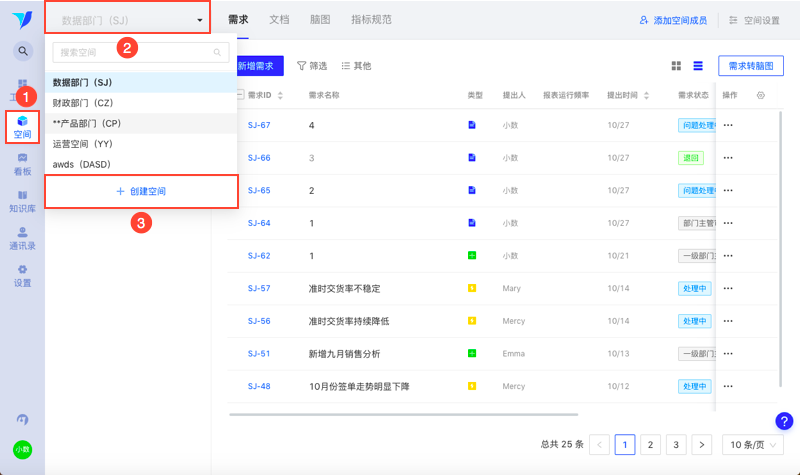800x475 pixels.
Task: Open the 10 条/页 page size dropdown
Action: coord(753,445)
